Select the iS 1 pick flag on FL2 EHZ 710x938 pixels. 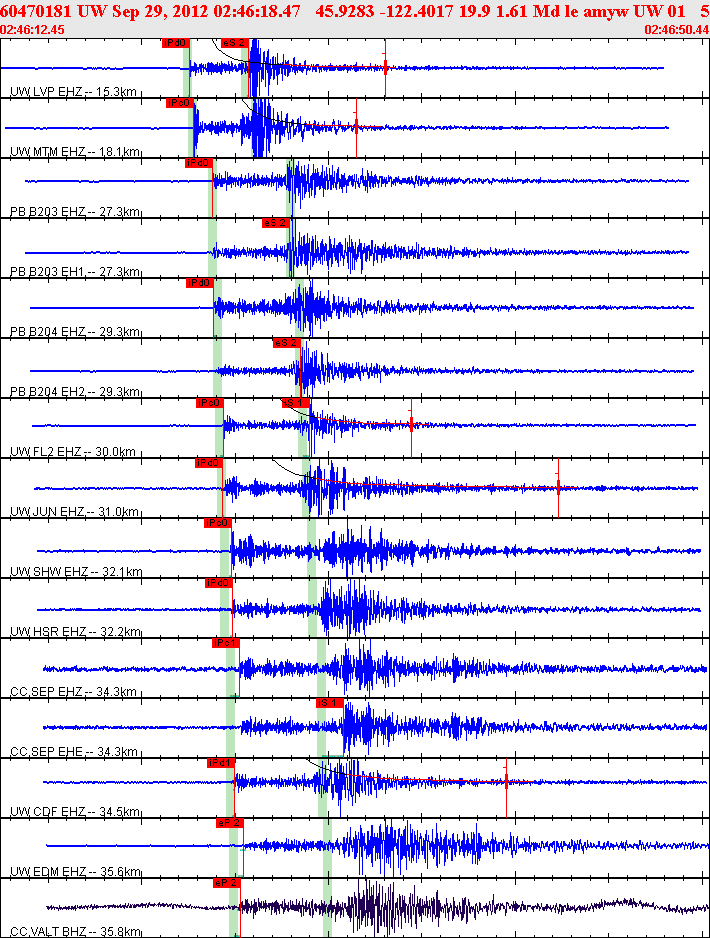click(296, 403)
